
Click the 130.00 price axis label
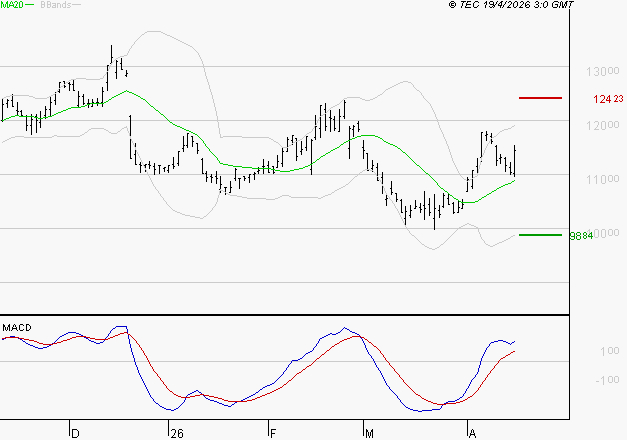[603, 72]
